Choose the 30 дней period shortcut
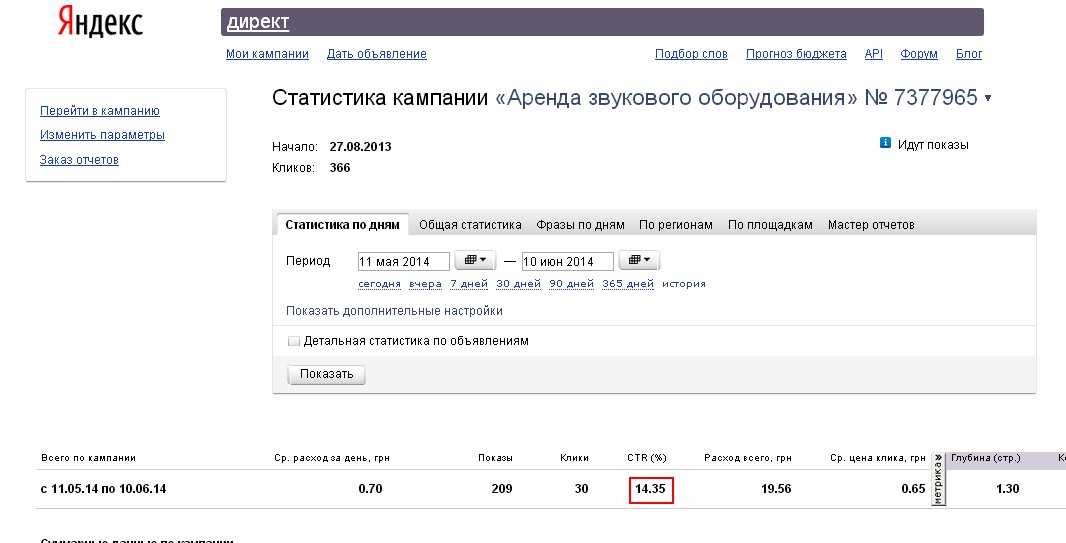The width and height of the screenshot is (1066, 543). click(x=518, y=284)
